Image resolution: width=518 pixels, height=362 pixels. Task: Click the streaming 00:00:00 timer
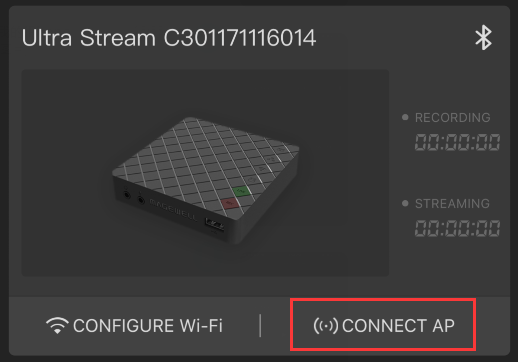click(x=457, y=228)
